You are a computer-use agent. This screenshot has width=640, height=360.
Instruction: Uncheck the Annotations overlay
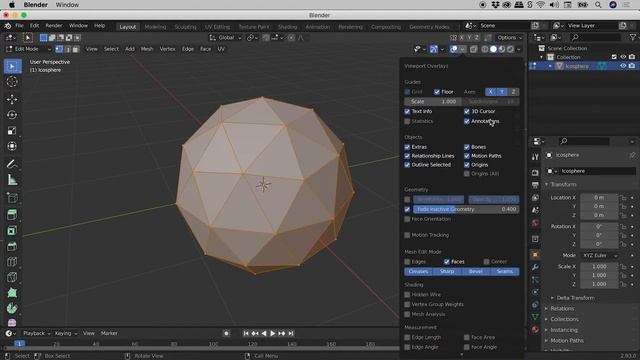click(467, 121)
